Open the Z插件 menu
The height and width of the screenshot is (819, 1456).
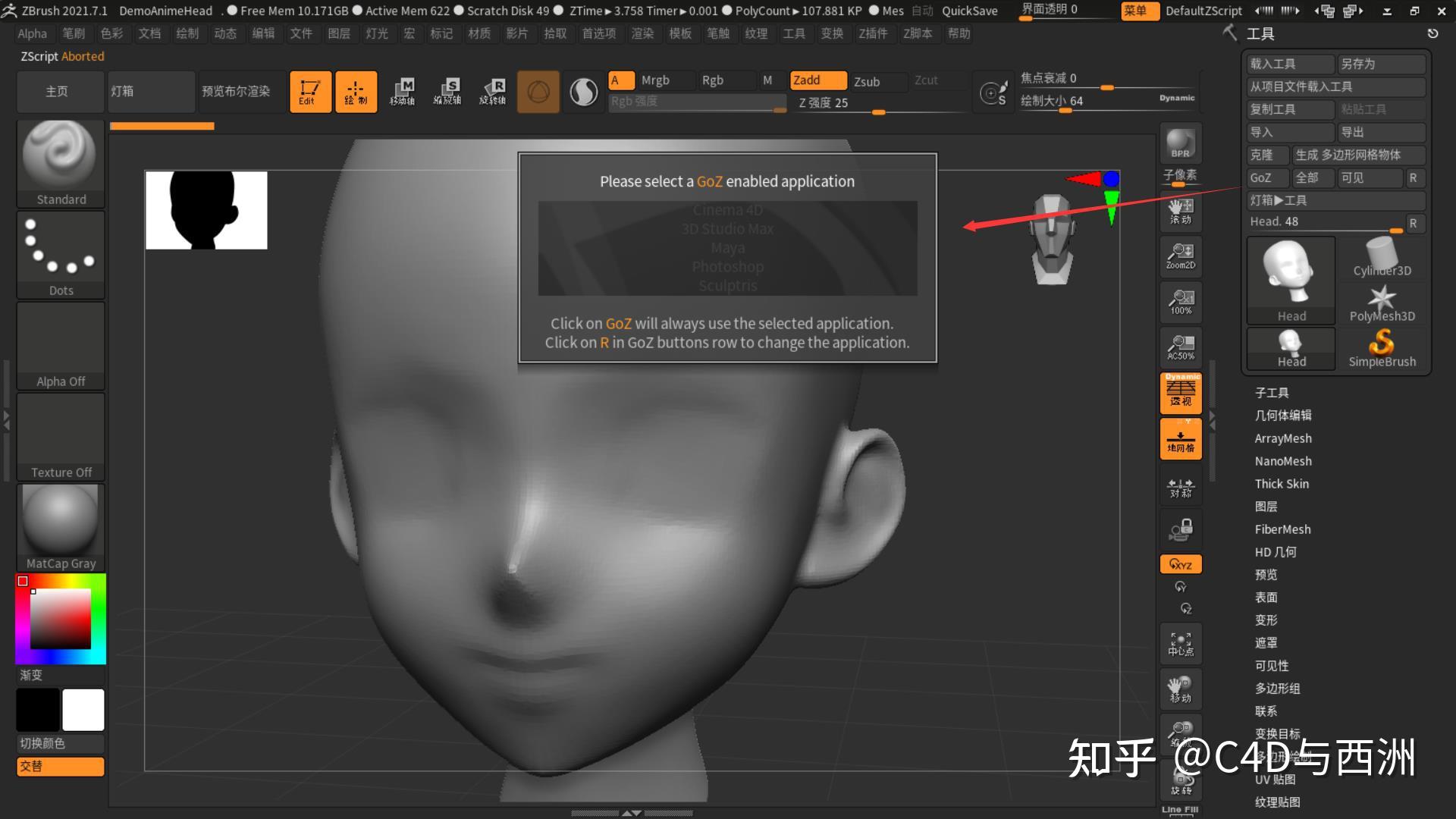872,33
